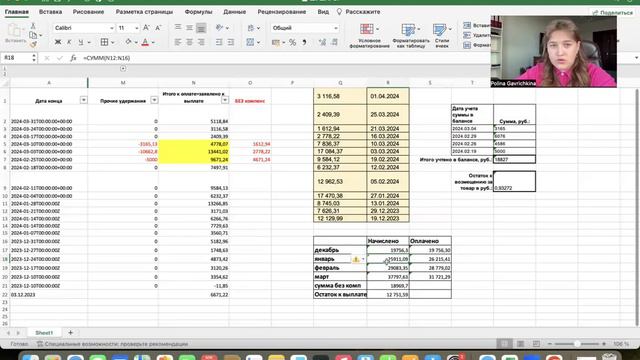The width and height of the screenshot is (640, 360).
Task: Open the Calibri font name dropdown
Action: pos(111,28)
